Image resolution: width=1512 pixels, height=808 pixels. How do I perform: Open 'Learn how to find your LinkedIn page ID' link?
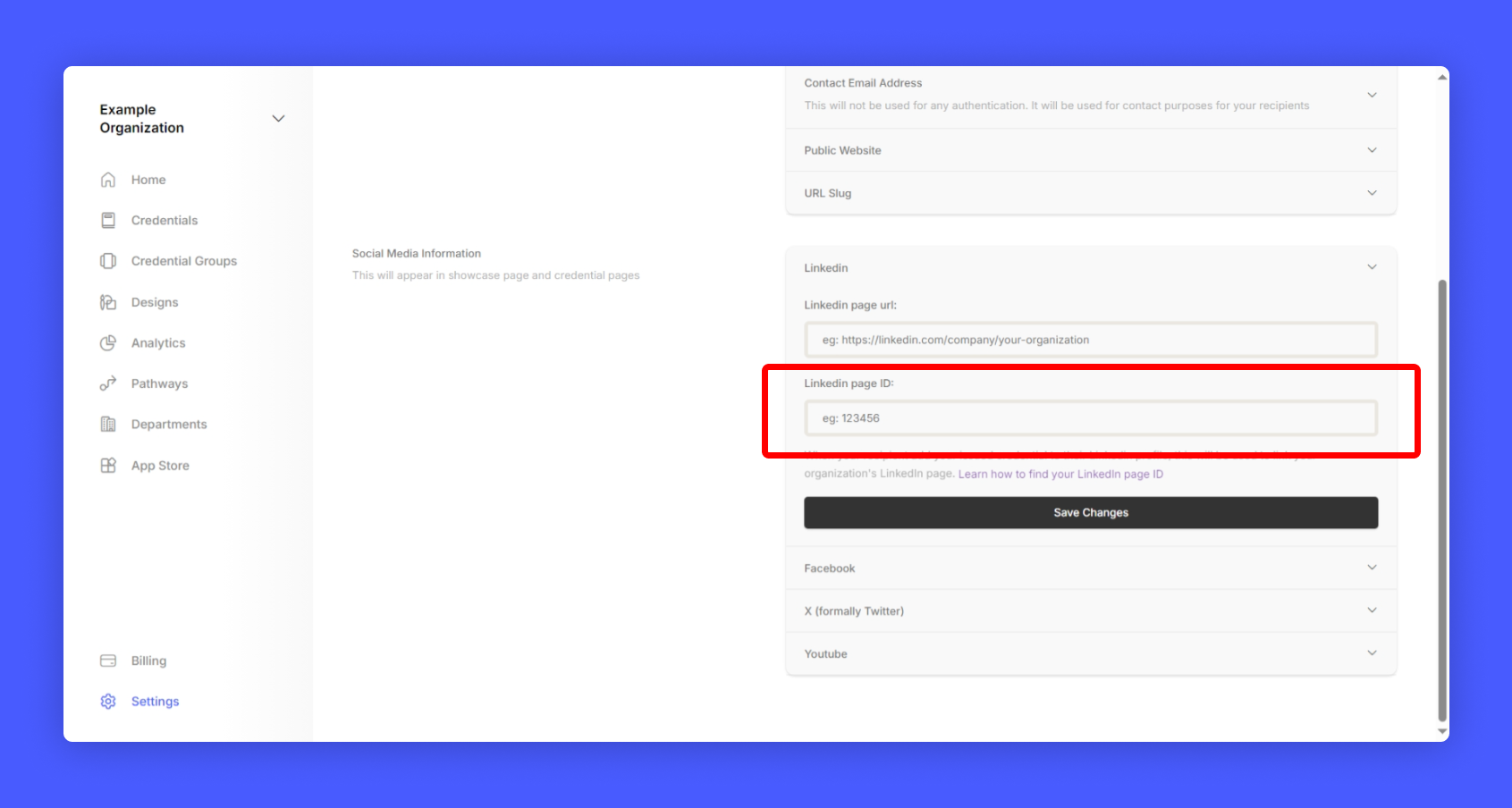click(x=1060, y=474)
